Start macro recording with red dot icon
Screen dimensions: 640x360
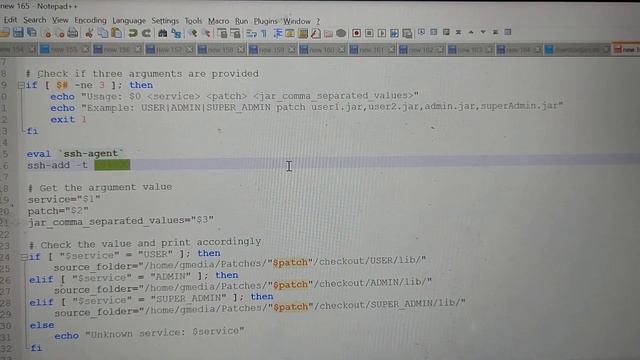pyautogui.click(x=356, y=33)
